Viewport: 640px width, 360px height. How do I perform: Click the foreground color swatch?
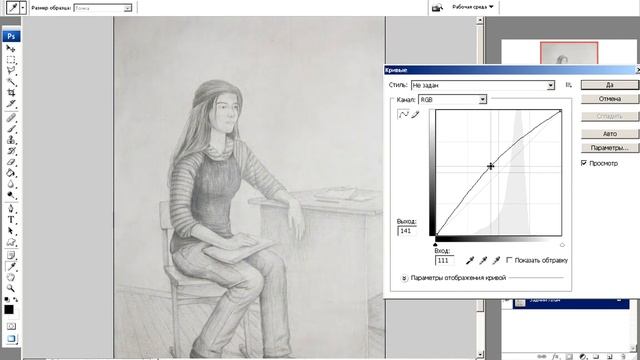pos(9,310)
